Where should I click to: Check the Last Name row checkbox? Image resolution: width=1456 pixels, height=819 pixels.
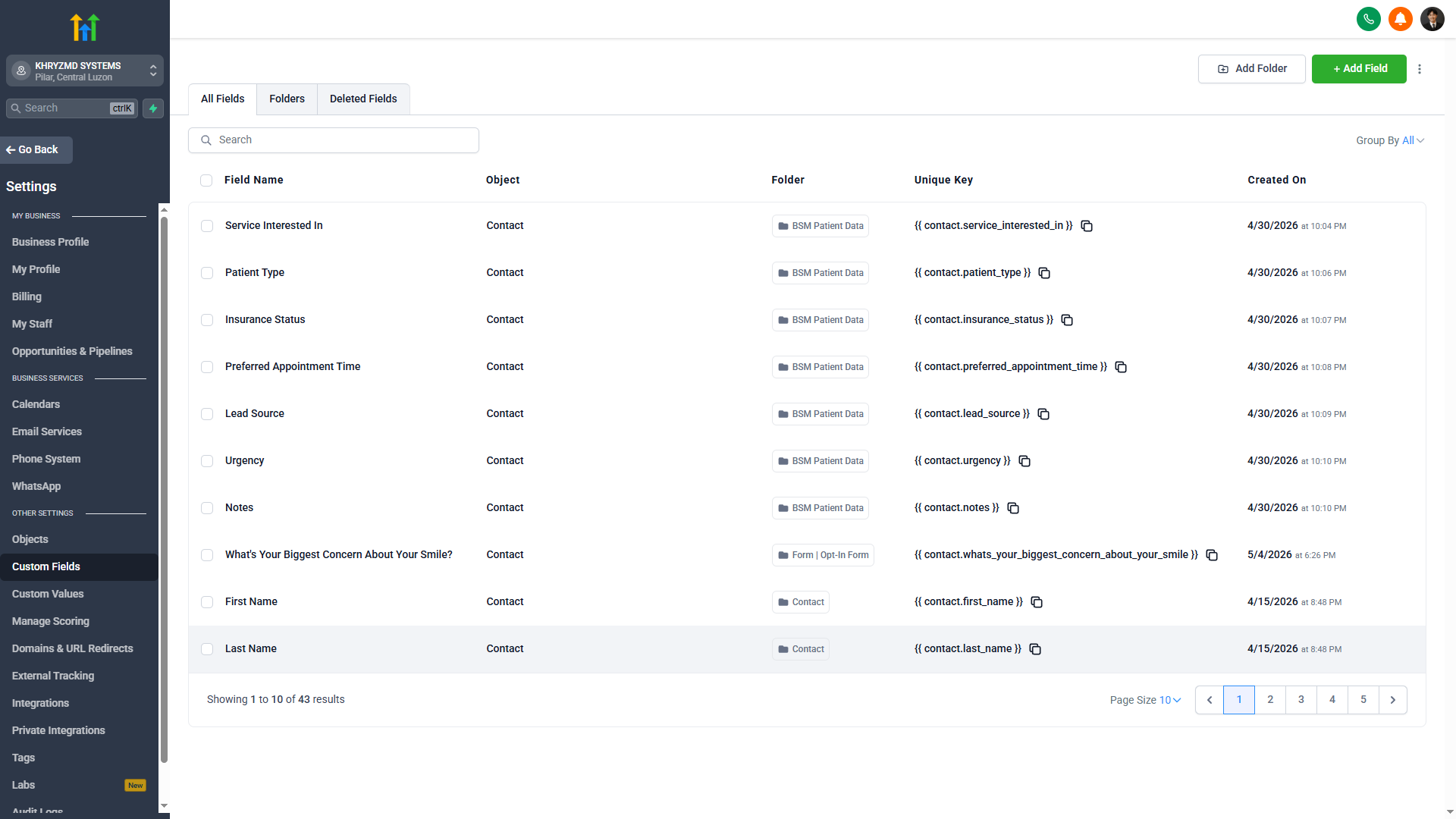207,649
